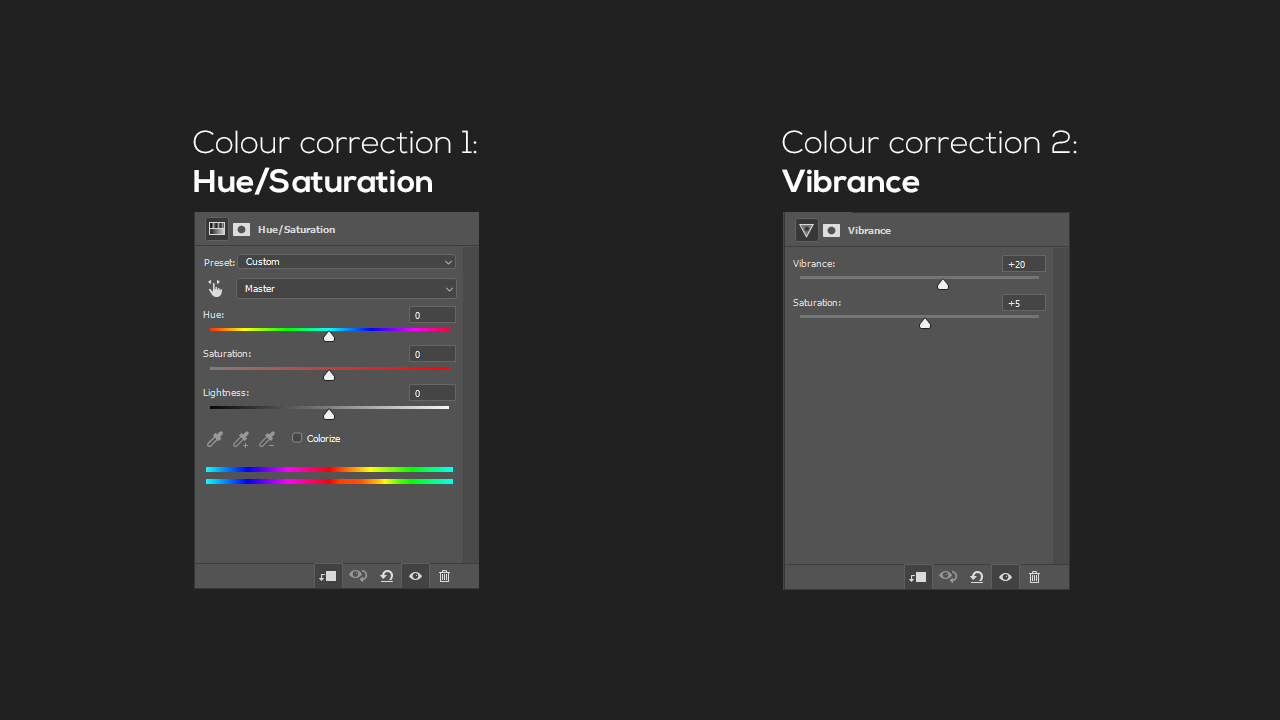Click the Saturation slider handle in Vibrance panel

925,323
